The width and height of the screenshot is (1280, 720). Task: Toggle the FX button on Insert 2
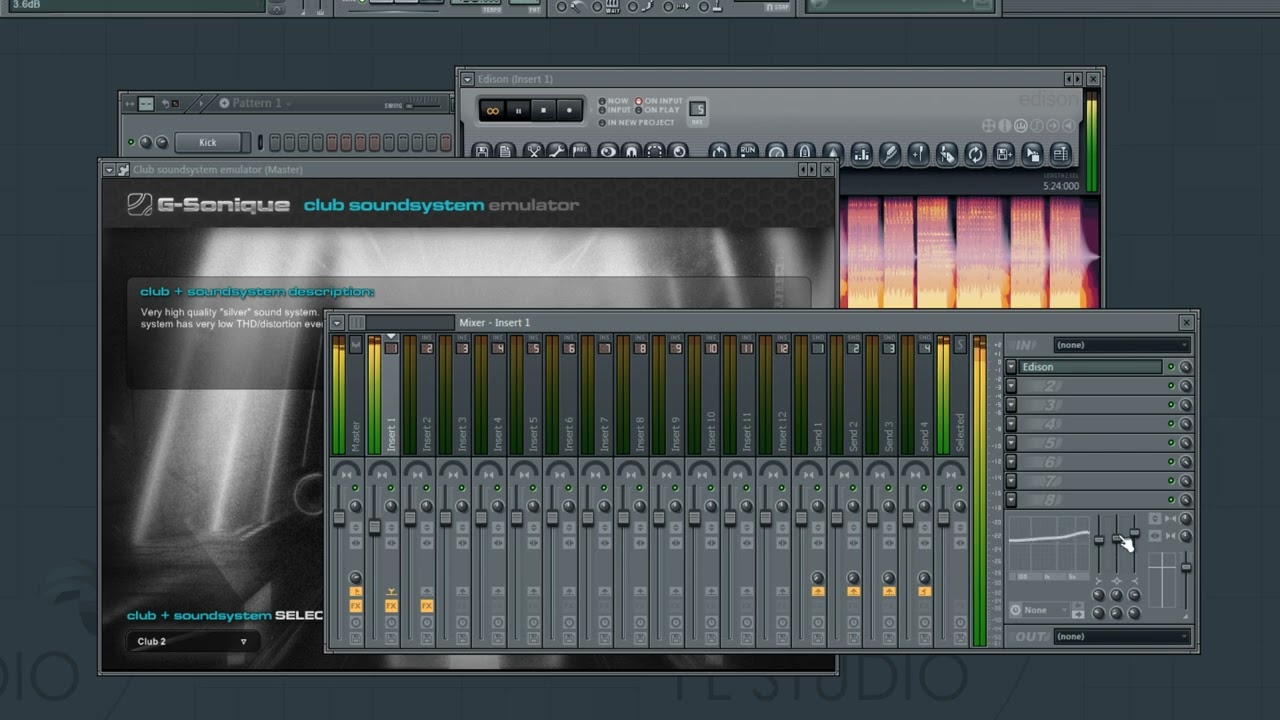pos(427,606)
